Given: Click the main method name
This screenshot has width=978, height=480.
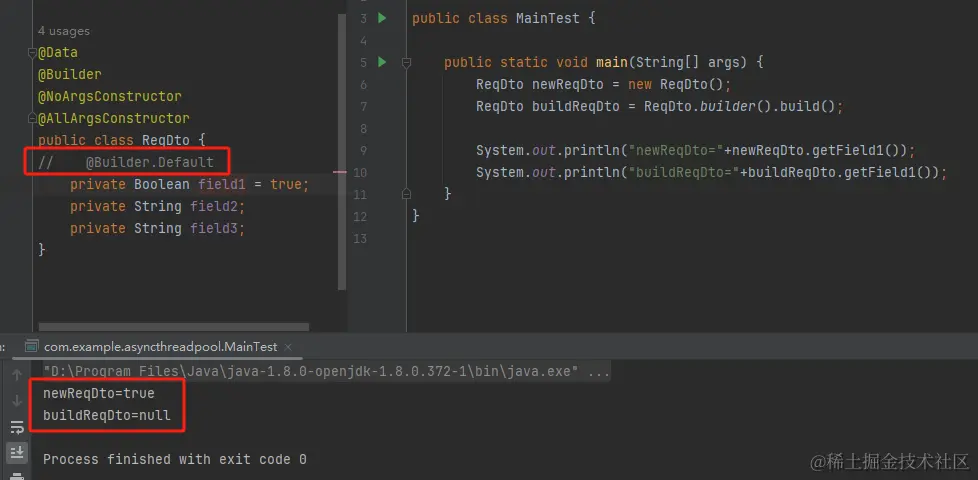Looking at the screenshot, I should [612, 62].
